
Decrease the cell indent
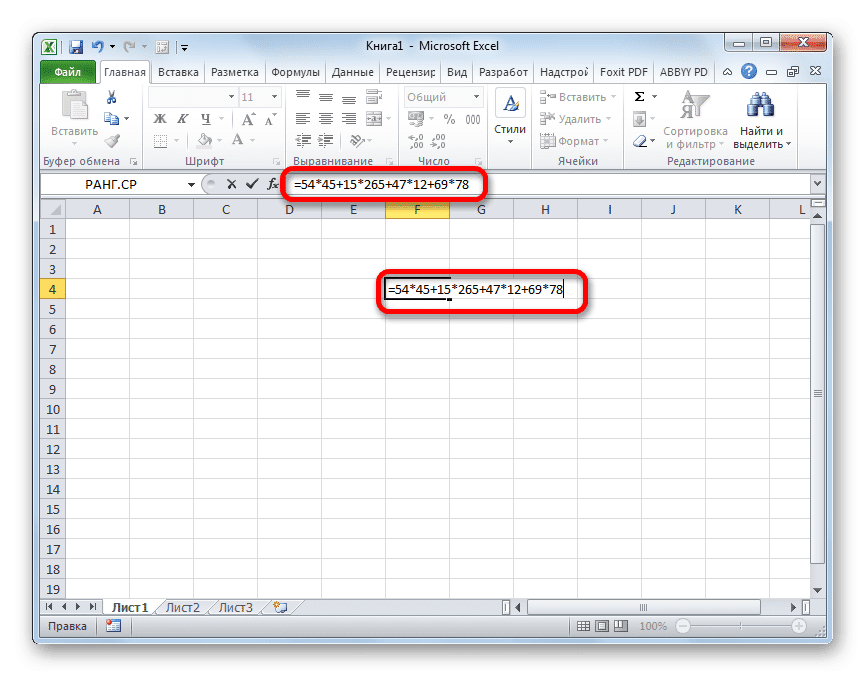pyautogui.click(x=303, y=140)
